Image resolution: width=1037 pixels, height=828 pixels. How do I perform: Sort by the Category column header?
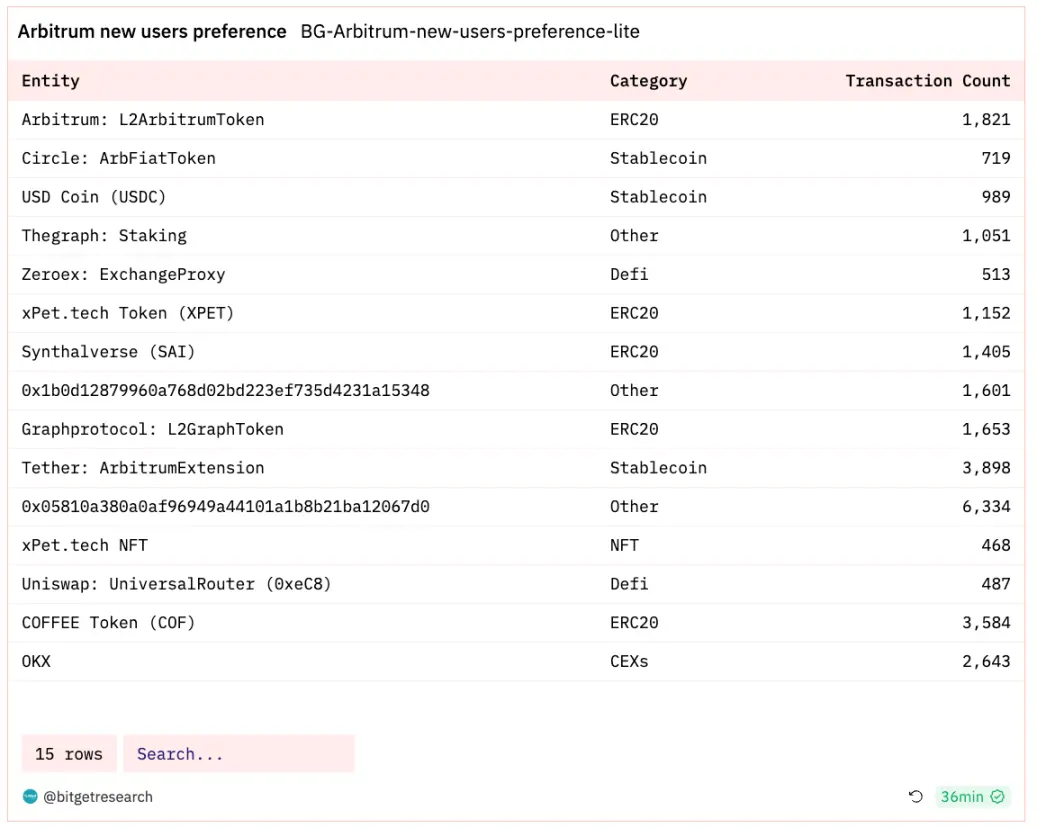[x=648, y=81]
